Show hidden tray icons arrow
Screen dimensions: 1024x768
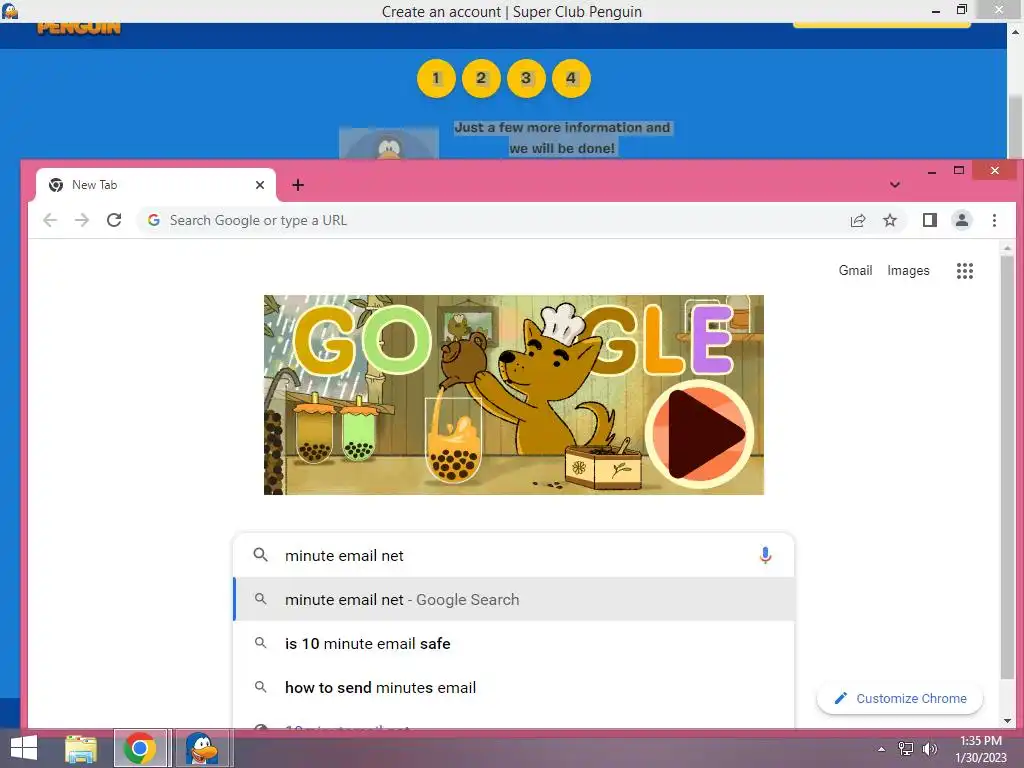881,749
